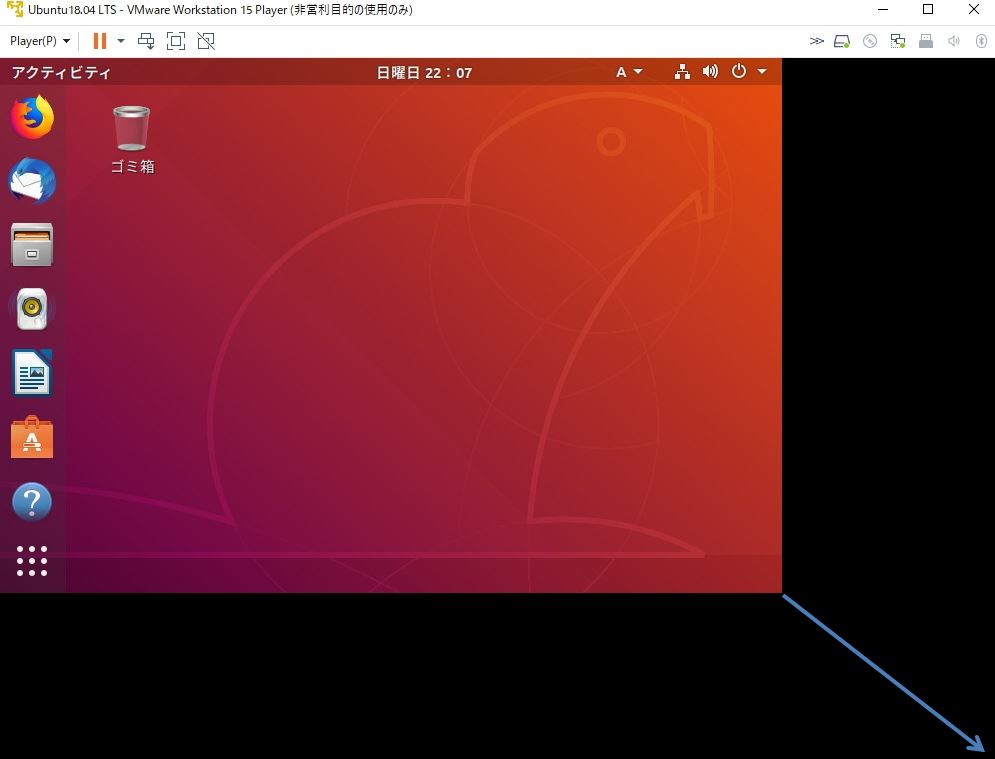Click the network adapter device icon
The image size is (995, 759).
tap(898, 41)
